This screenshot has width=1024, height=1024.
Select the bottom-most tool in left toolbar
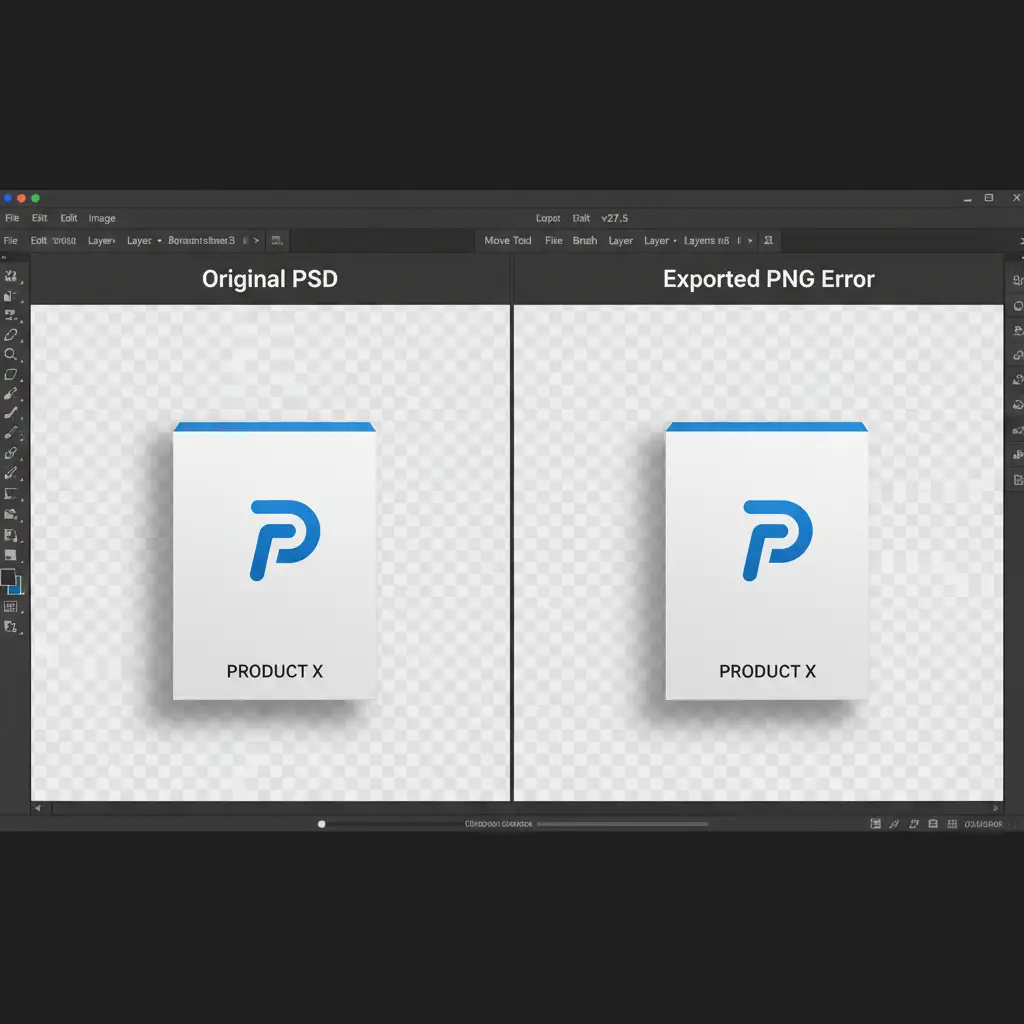click(x=11, y=627)
